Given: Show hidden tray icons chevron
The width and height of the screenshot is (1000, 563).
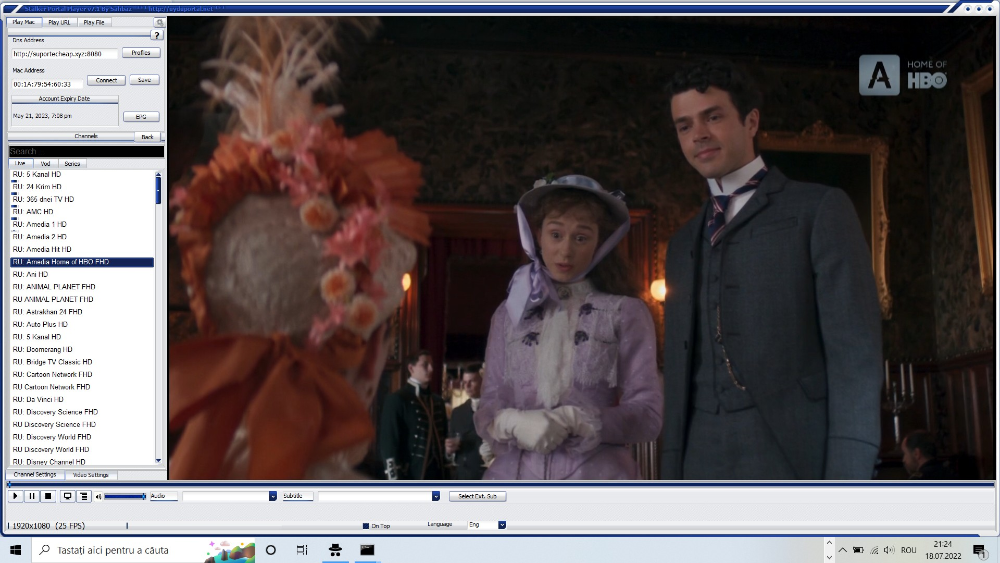Looking at the screenshot, I should pos(842,550).
